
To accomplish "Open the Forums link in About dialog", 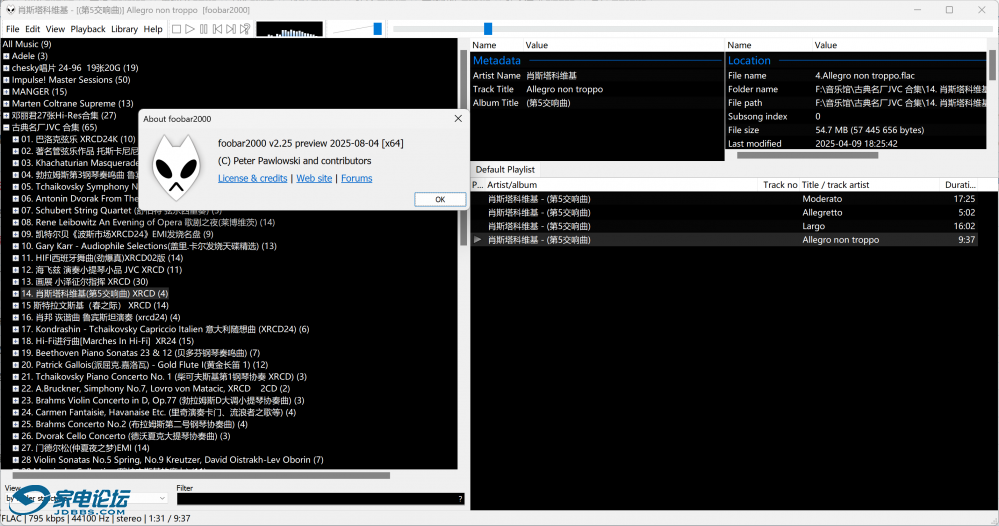I will pos(356,178).
